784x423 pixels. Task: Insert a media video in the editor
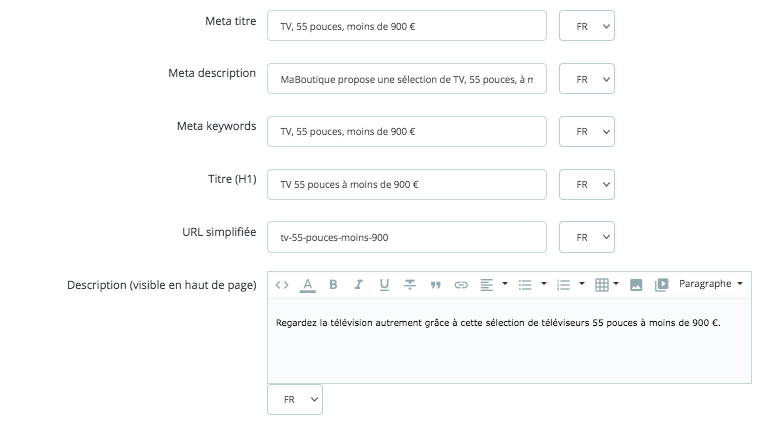(661, 285)
